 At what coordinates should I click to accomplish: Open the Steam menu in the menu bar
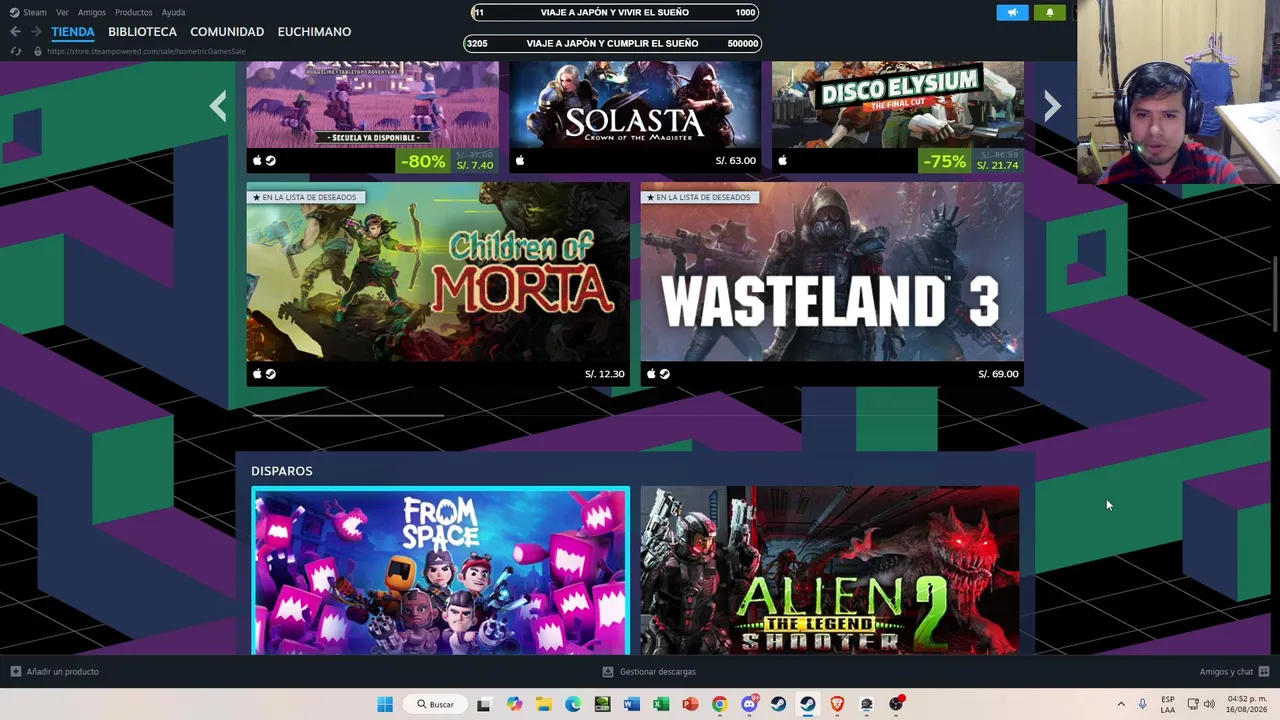coord(35,12)
